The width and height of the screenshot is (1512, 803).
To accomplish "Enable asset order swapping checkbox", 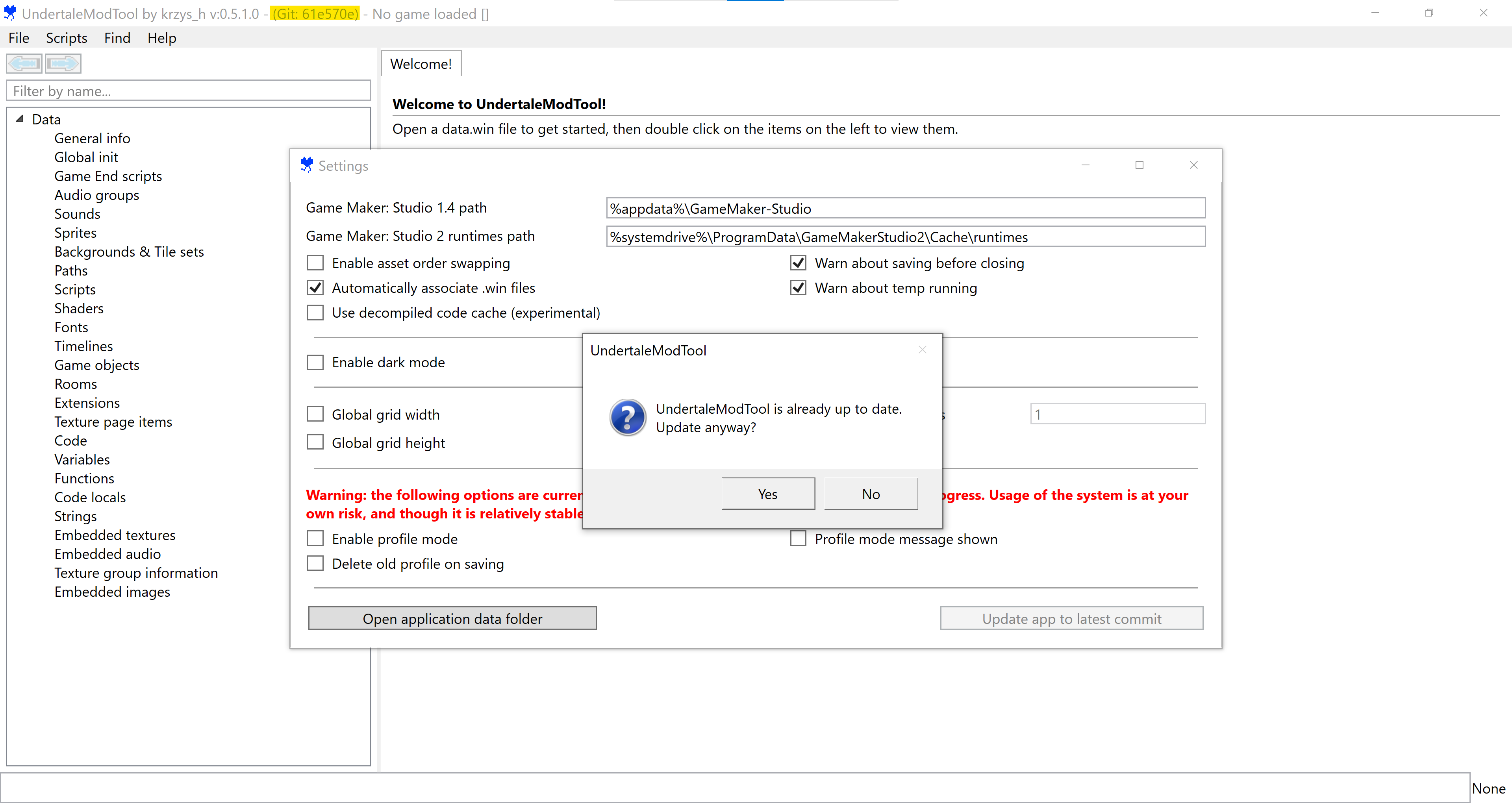I will [315, 263].
